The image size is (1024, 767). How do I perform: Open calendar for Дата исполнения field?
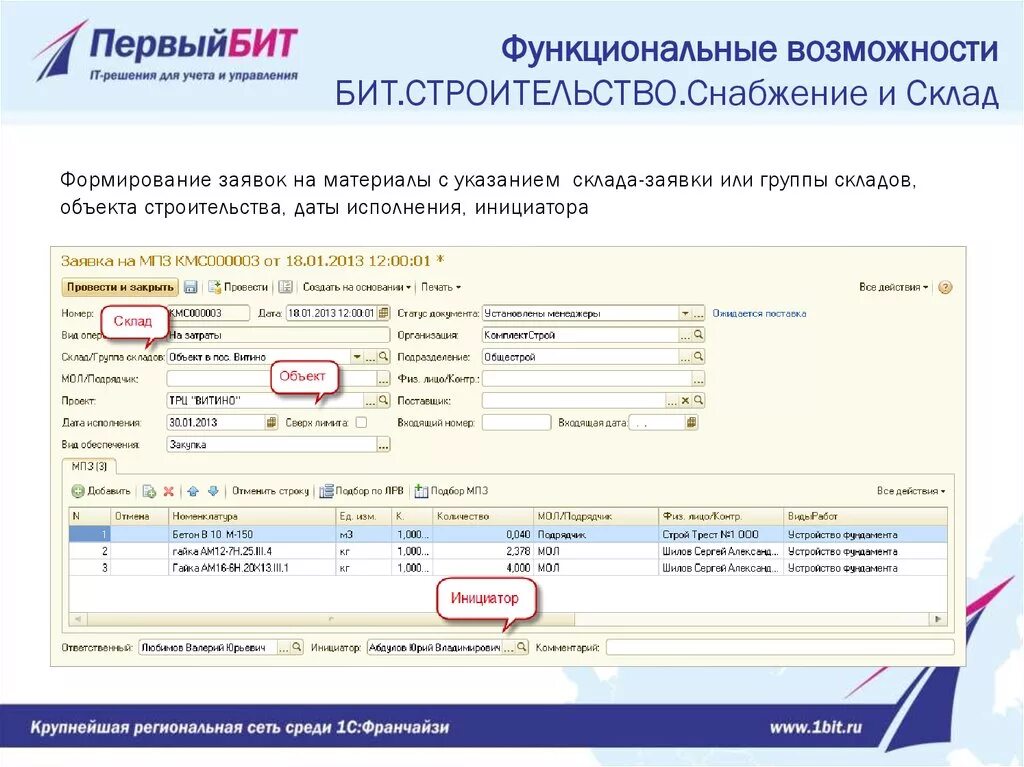pos(272,423)
